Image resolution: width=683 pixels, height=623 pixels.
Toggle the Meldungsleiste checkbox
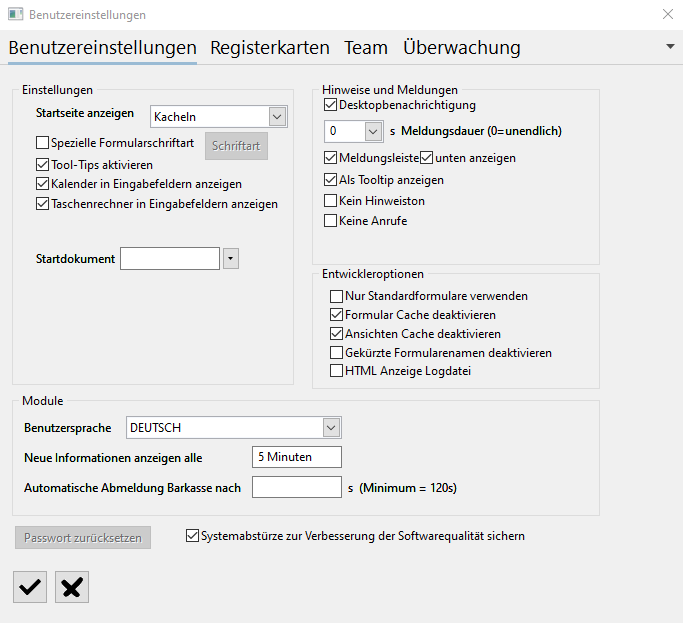pos(330,158)
